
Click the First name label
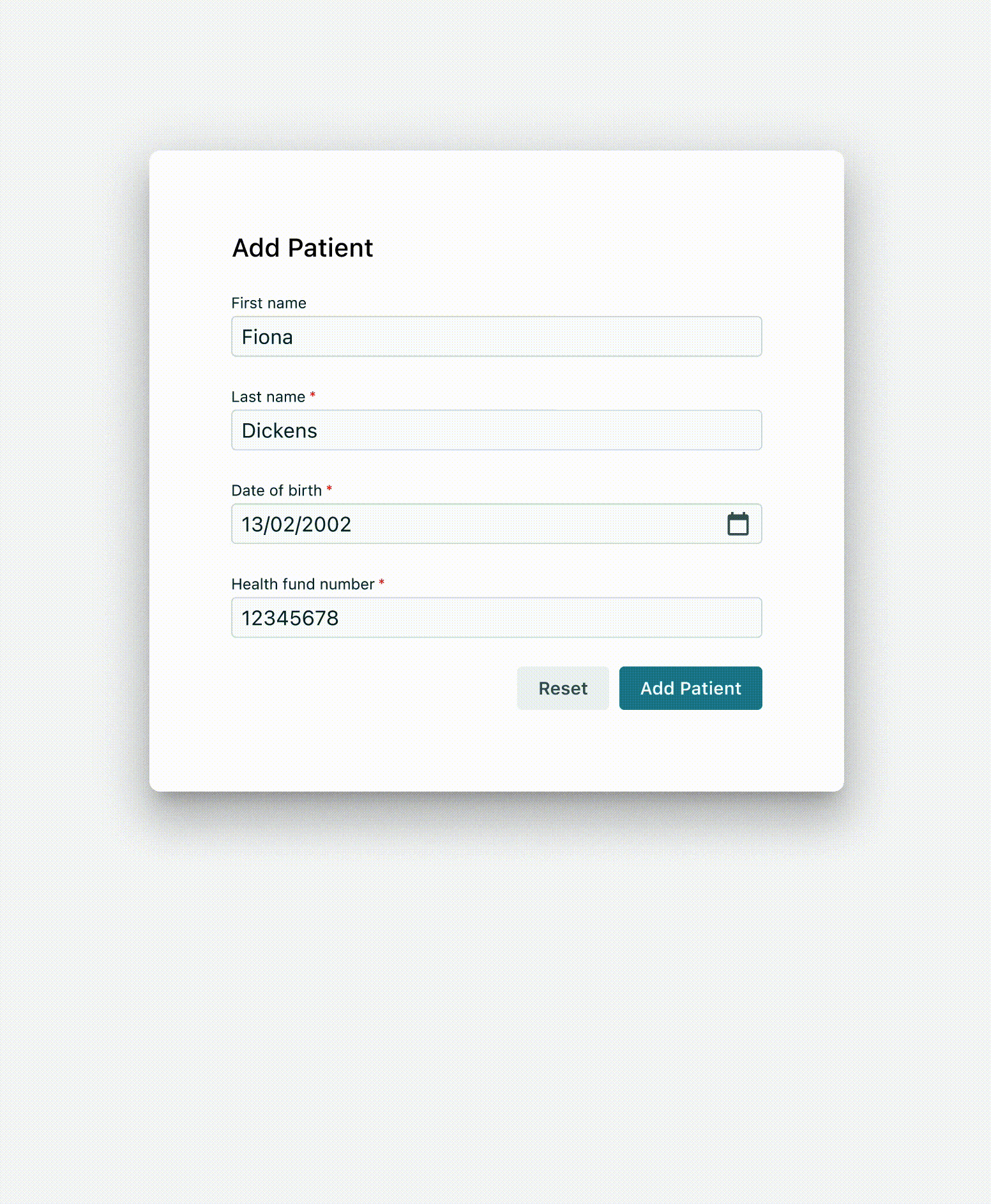(269, 303)
